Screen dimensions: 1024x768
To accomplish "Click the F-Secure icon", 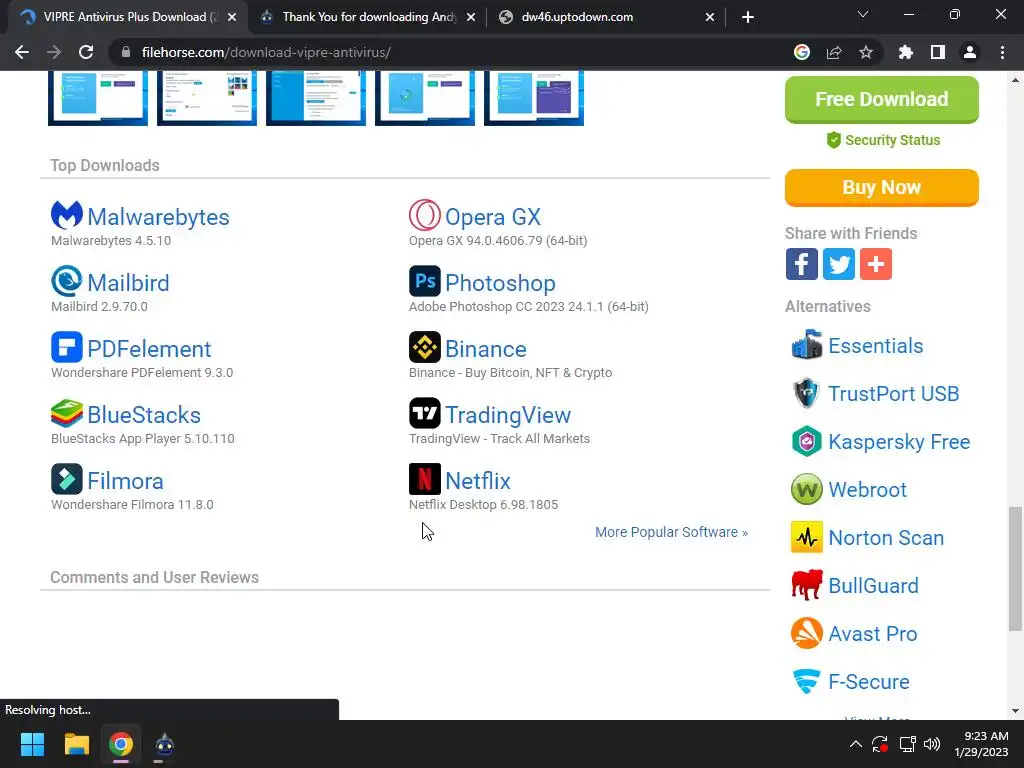I will (807, 681).
